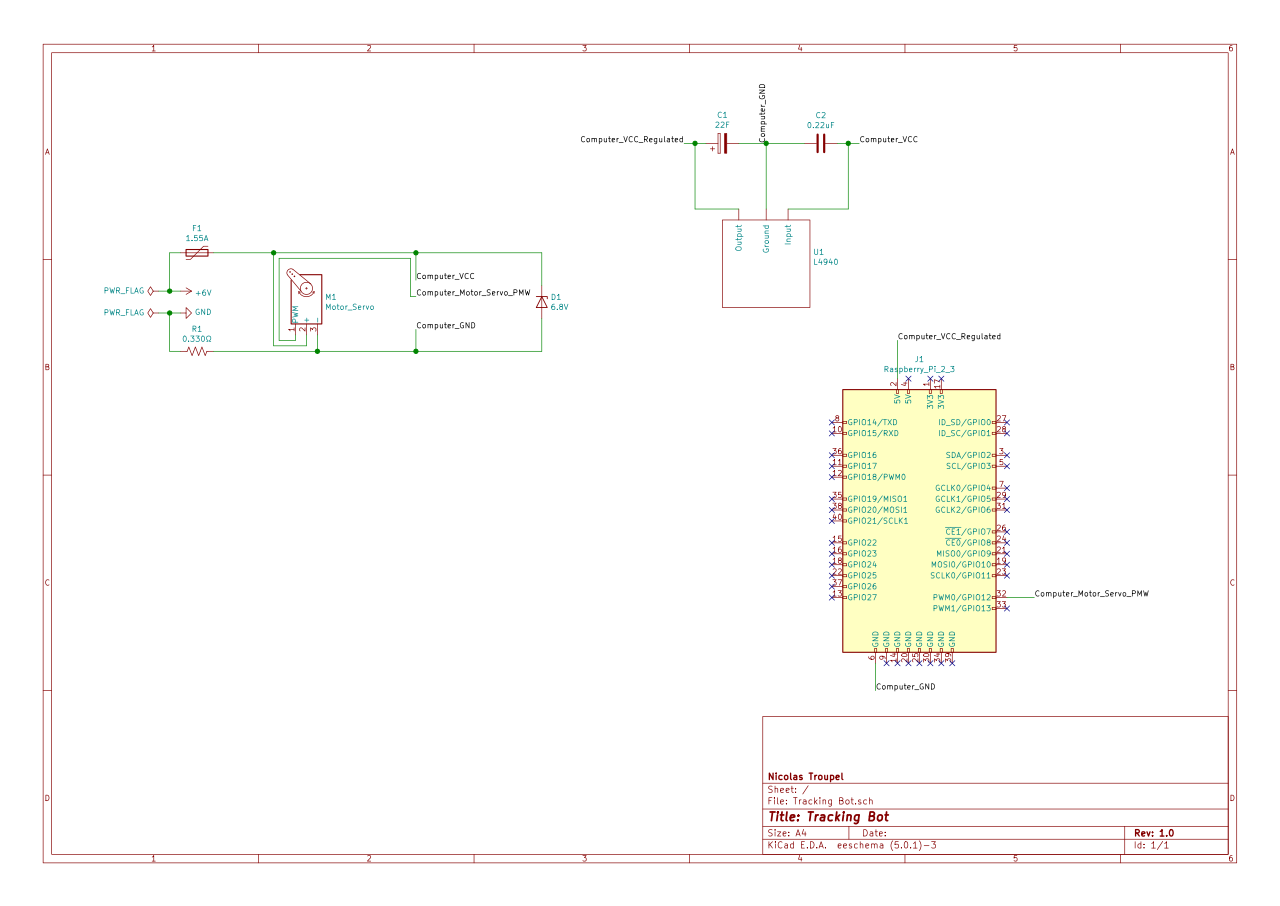Screen dimensions: 1280x906
Task: Click Computer_GND label above the R1 wire
Action: [446, 326]
